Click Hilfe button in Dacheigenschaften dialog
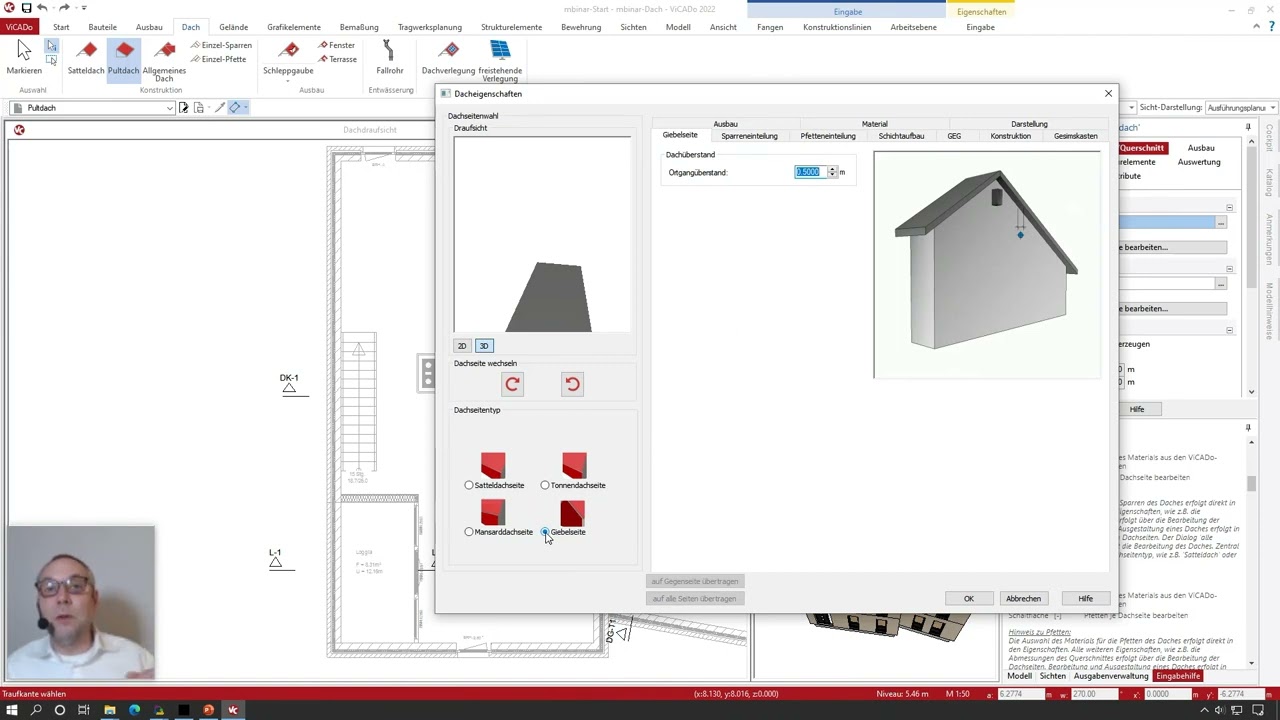Image resolution: width=1280 pixels, height=720 pixels. (x=1085, y=599)
